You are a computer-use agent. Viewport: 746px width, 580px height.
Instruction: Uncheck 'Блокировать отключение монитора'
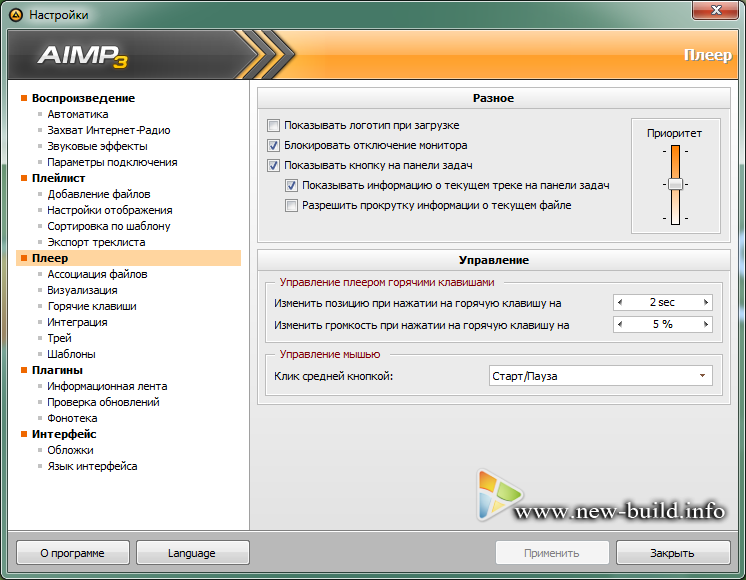coord(274,146)
